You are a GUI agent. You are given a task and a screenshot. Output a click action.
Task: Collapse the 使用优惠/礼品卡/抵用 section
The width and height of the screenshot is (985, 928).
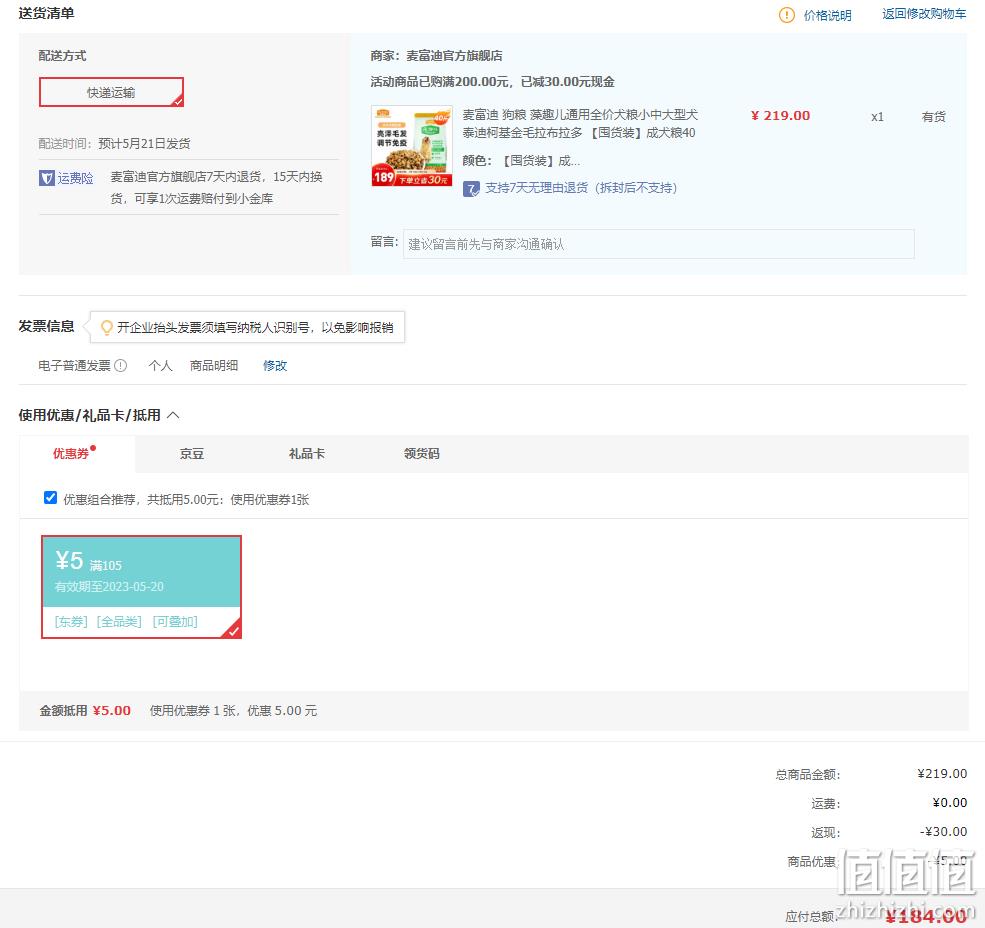[x=173, y=415]
